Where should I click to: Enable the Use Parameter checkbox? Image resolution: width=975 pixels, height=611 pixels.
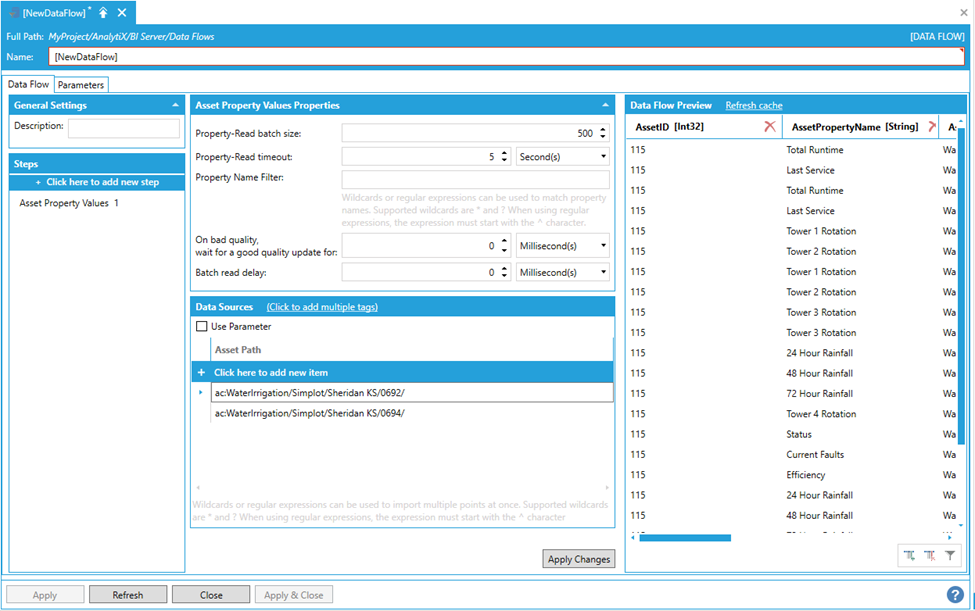pos(202,326)
